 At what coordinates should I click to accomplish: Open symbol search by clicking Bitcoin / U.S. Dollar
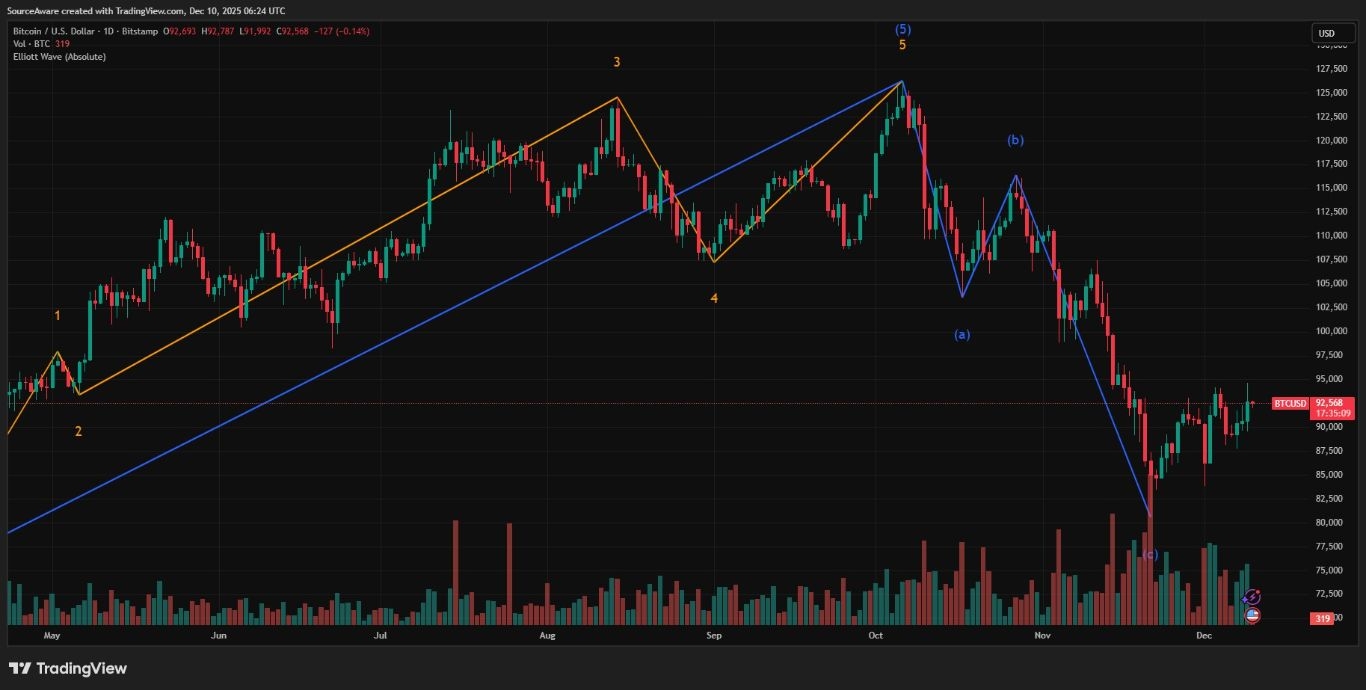pyautogui.click(x=54, y=31)
